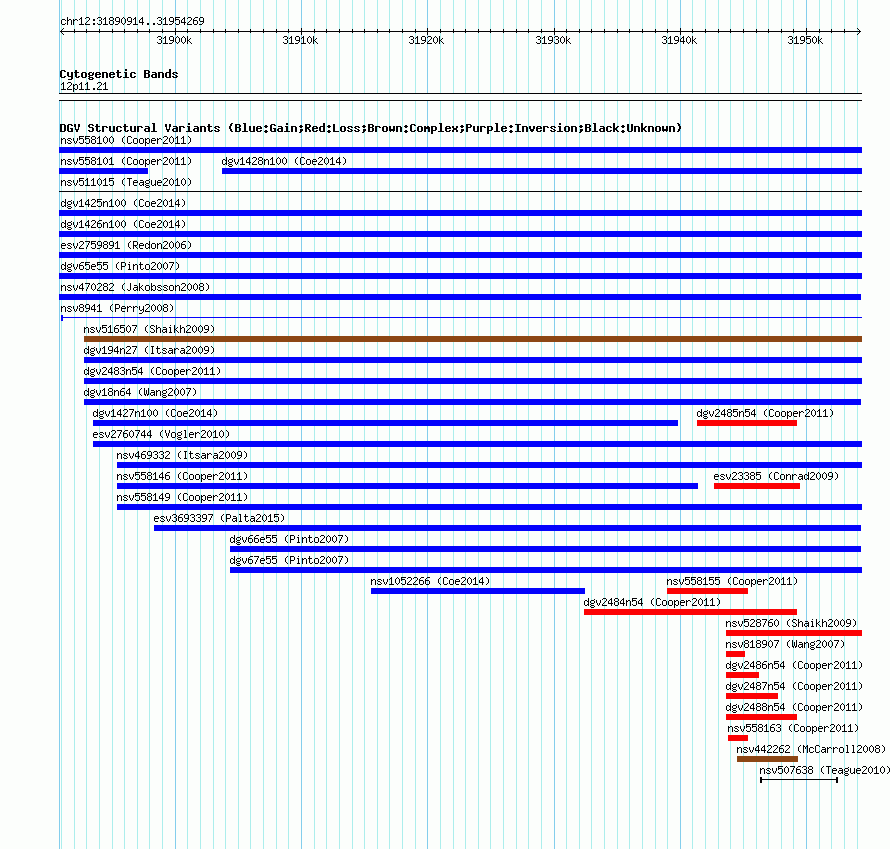The width and height of the screenshot is (890, 849).
Task: Open the nsv469332 (Itsara2009) label
Action: pos(182,455)
